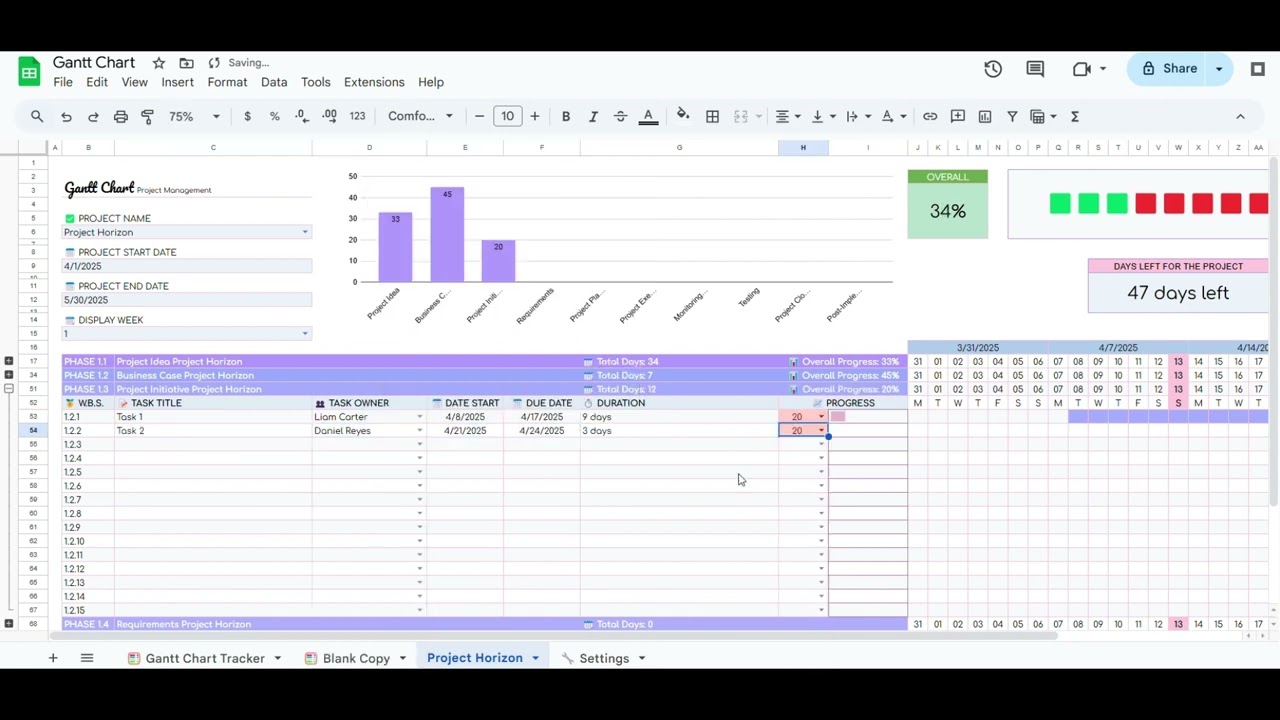
Task: Activate the paint format tool
Action: click(x=147, y=117)
